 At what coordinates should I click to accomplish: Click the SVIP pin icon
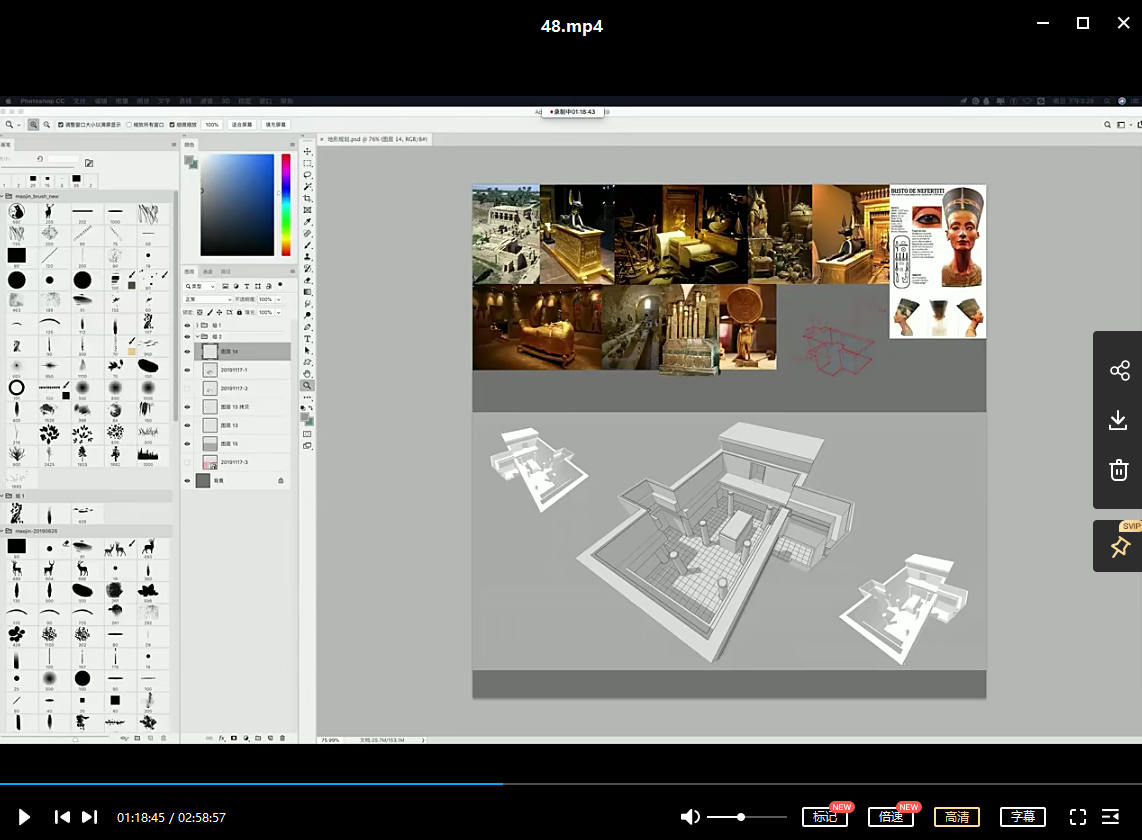pyautogui.click(x=1119, y=547)
